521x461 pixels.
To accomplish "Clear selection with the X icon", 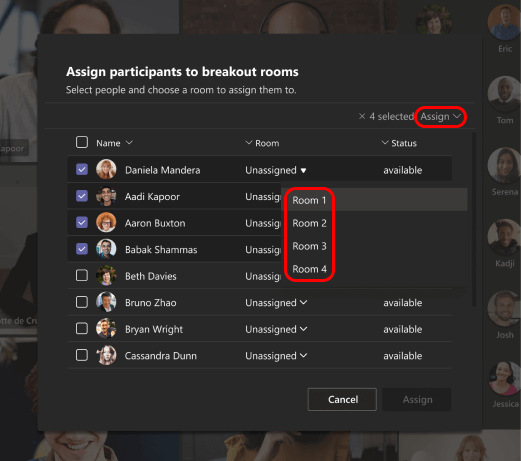I will 362,116.
